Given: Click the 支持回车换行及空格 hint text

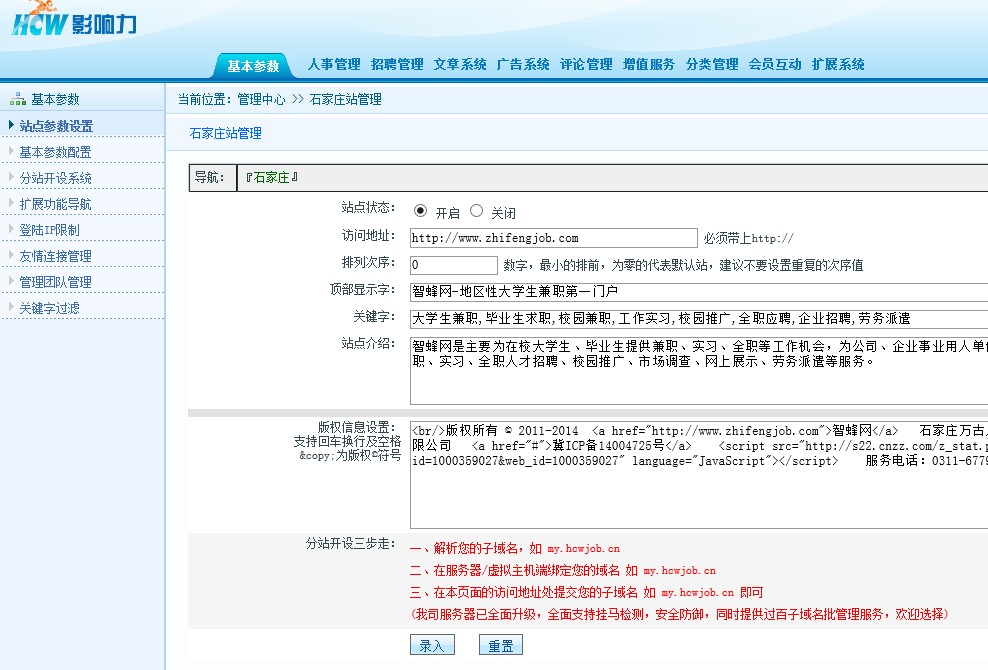Looking at the screenshot, I should pyautogui.click(x=347, y=441).
